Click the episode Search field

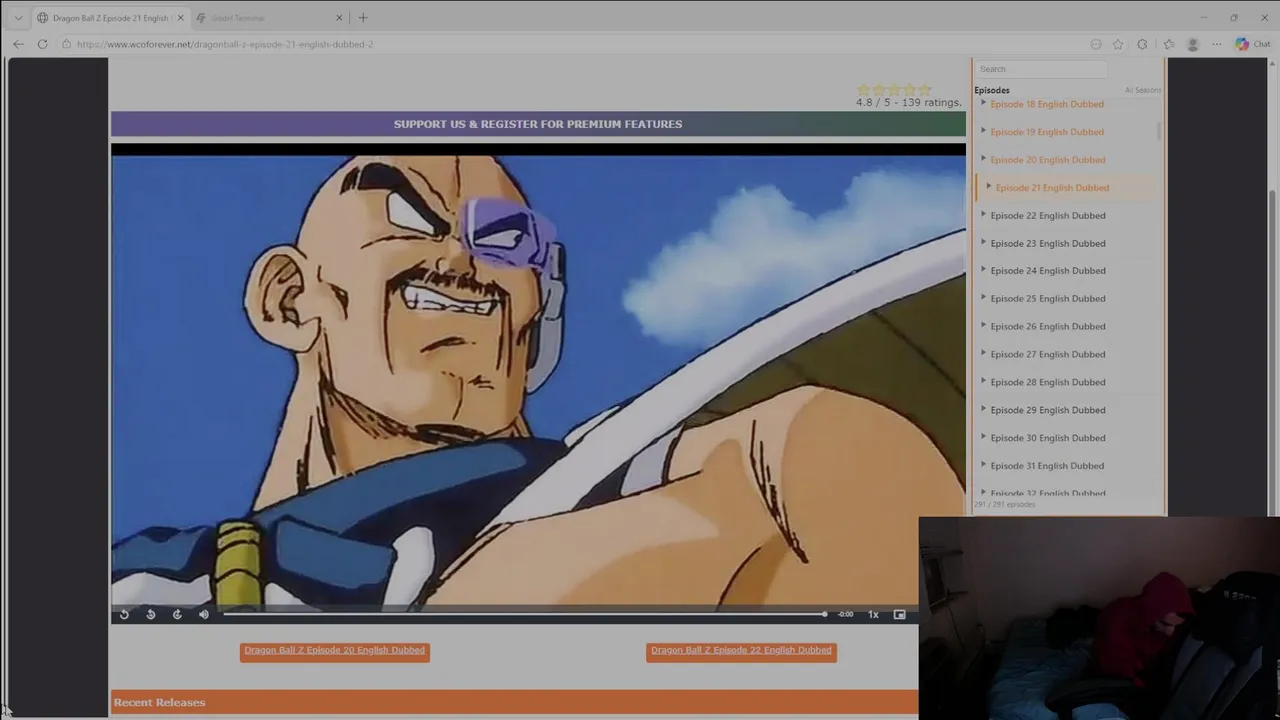1041,69
